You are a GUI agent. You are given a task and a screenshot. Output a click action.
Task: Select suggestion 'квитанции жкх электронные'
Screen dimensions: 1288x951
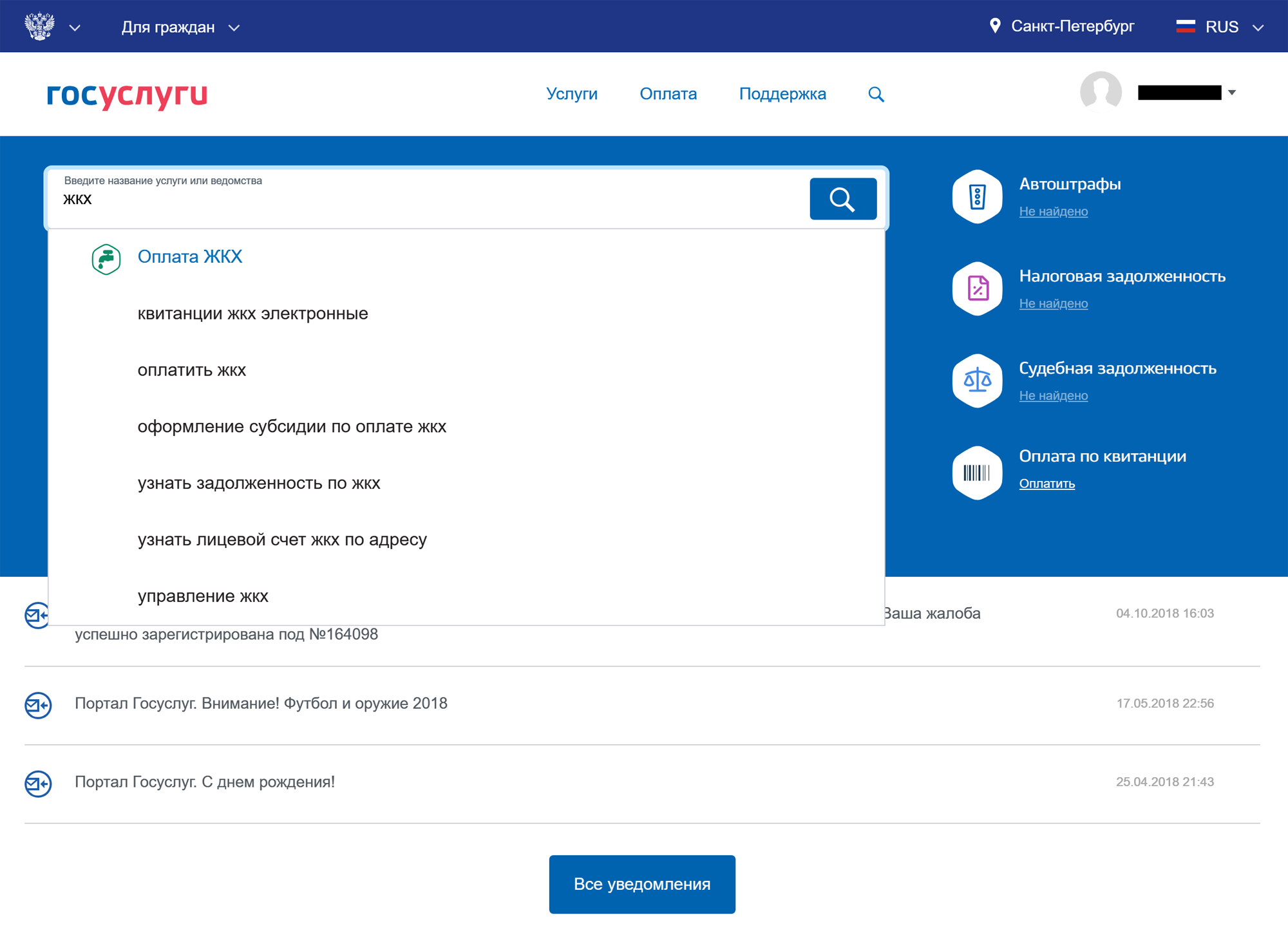tap(252, 314)
